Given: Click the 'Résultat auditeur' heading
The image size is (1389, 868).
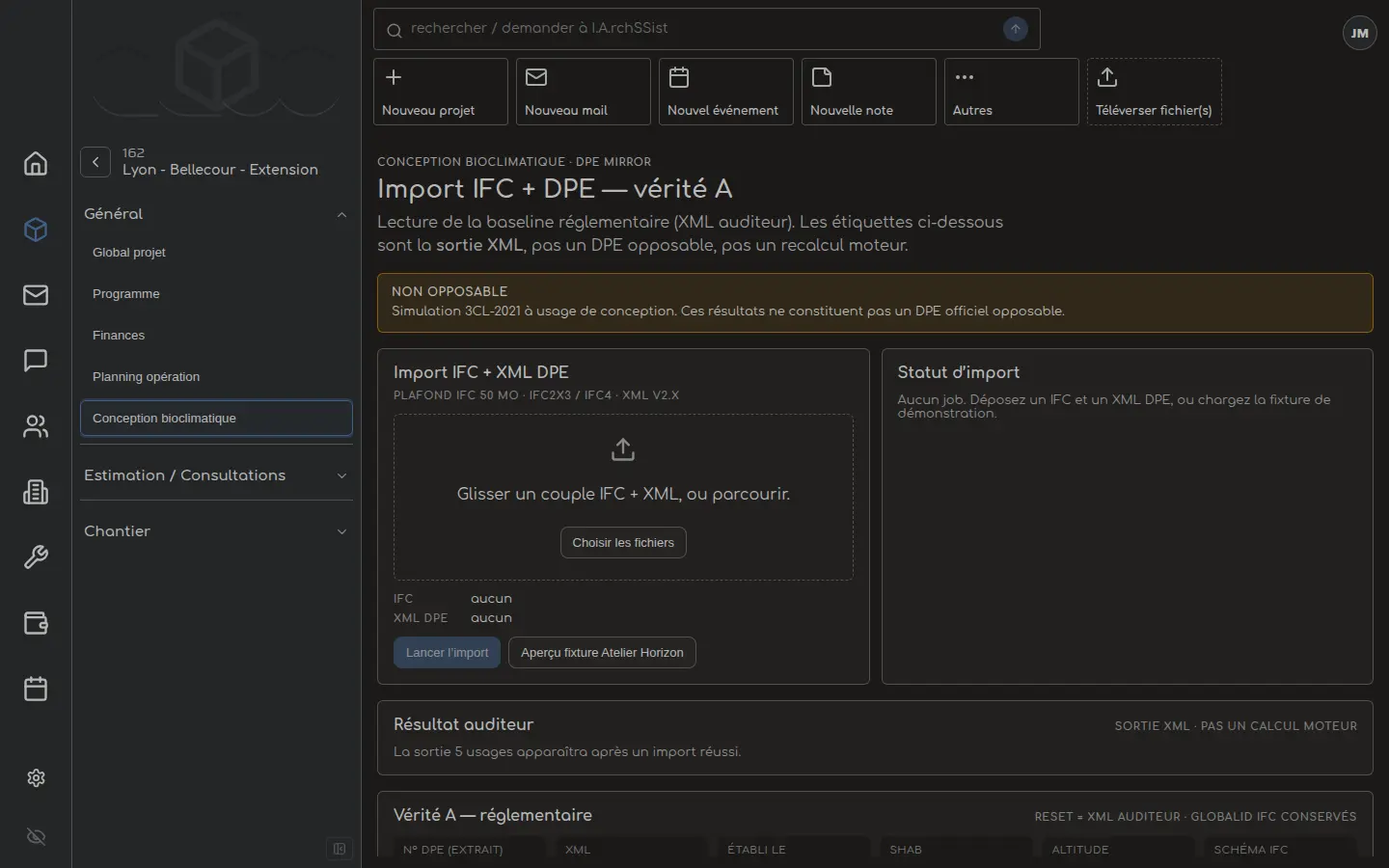Looking at the screenshot, I should point(463,724).
